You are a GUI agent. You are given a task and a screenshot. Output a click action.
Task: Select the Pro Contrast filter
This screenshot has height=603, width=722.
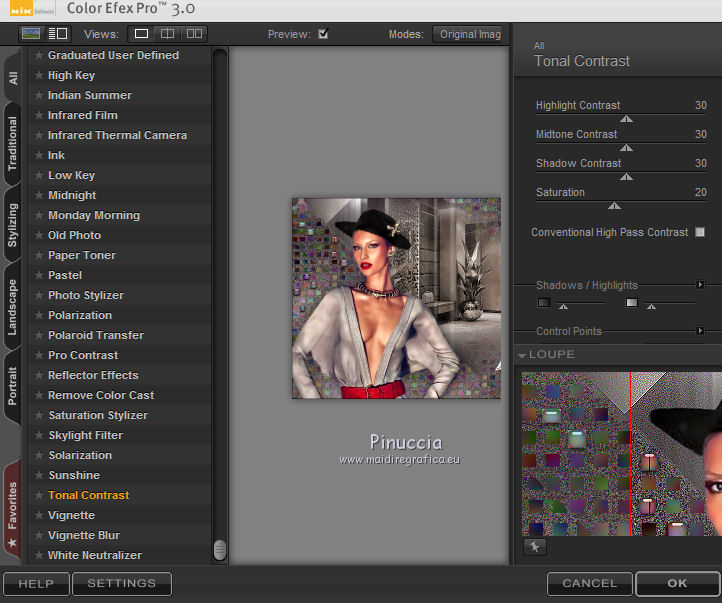click(x=83, y=355)
